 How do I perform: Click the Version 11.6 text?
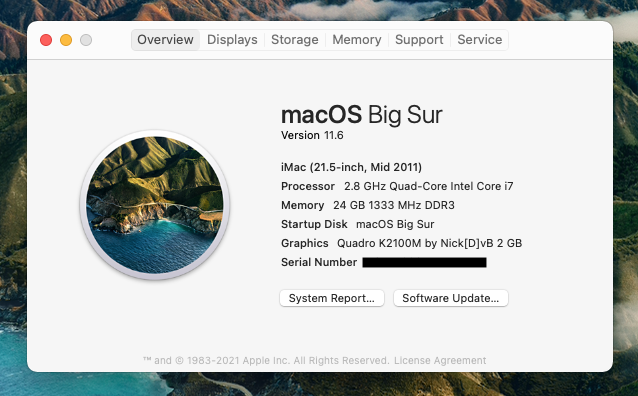point(312,136)
